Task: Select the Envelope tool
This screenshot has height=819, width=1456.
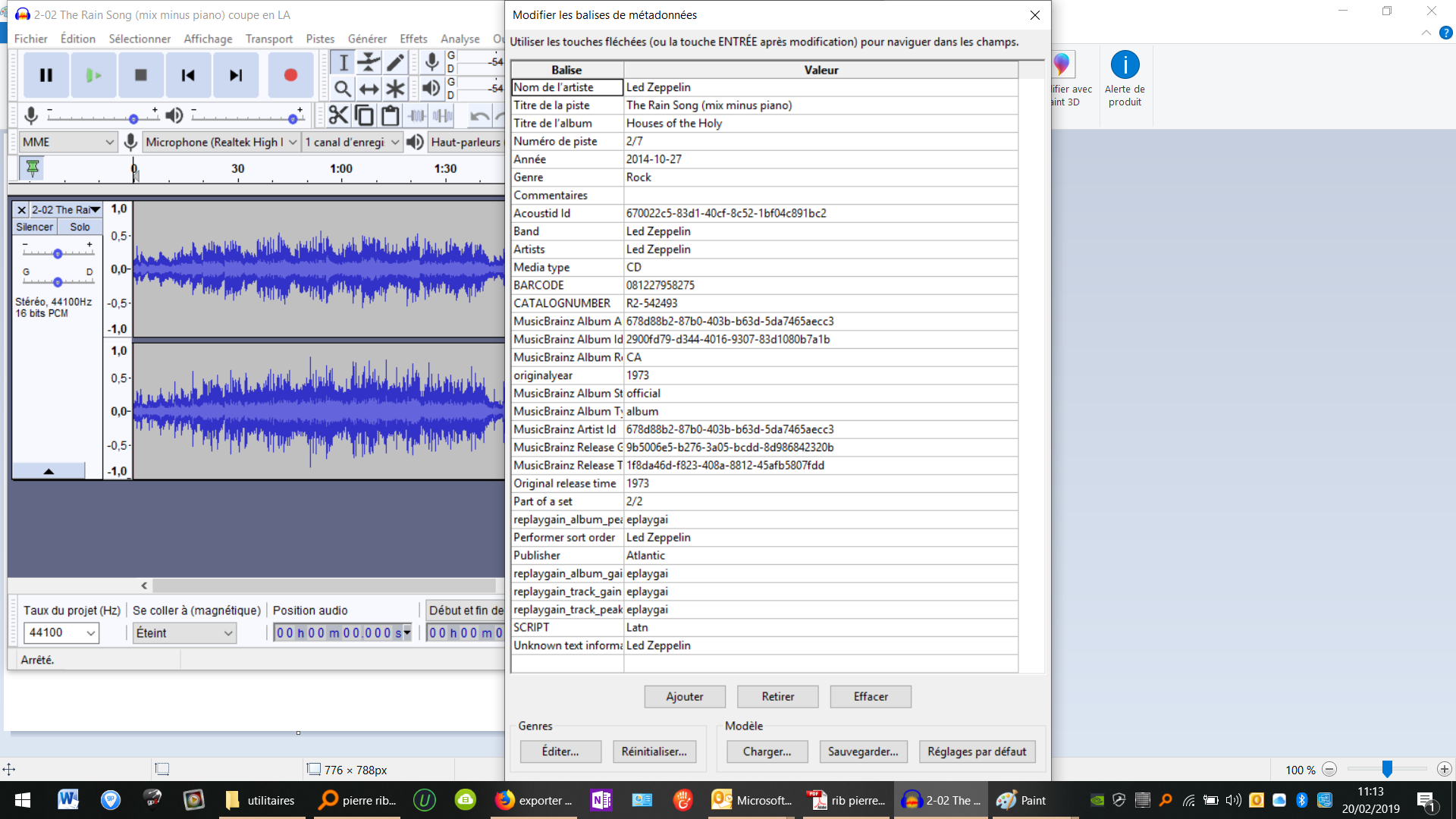Action: coord(369,62)
